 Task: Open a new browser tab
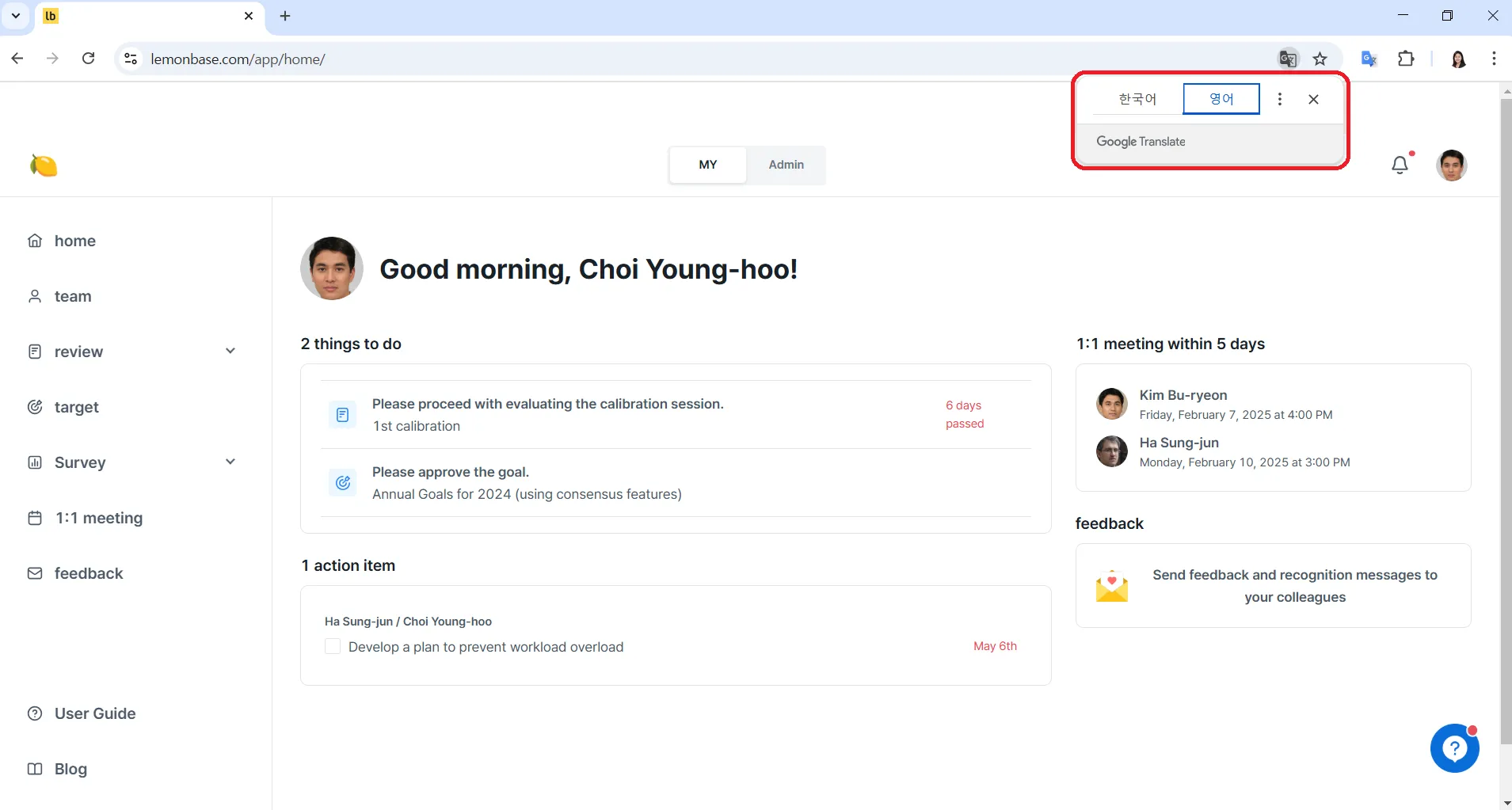tap(285, 16)
